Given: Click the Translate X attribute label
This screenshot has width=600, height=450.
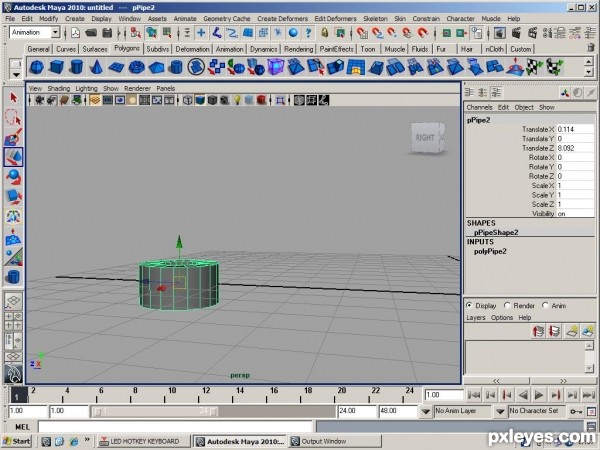Looking at the screenshot, I should (538, 129).
